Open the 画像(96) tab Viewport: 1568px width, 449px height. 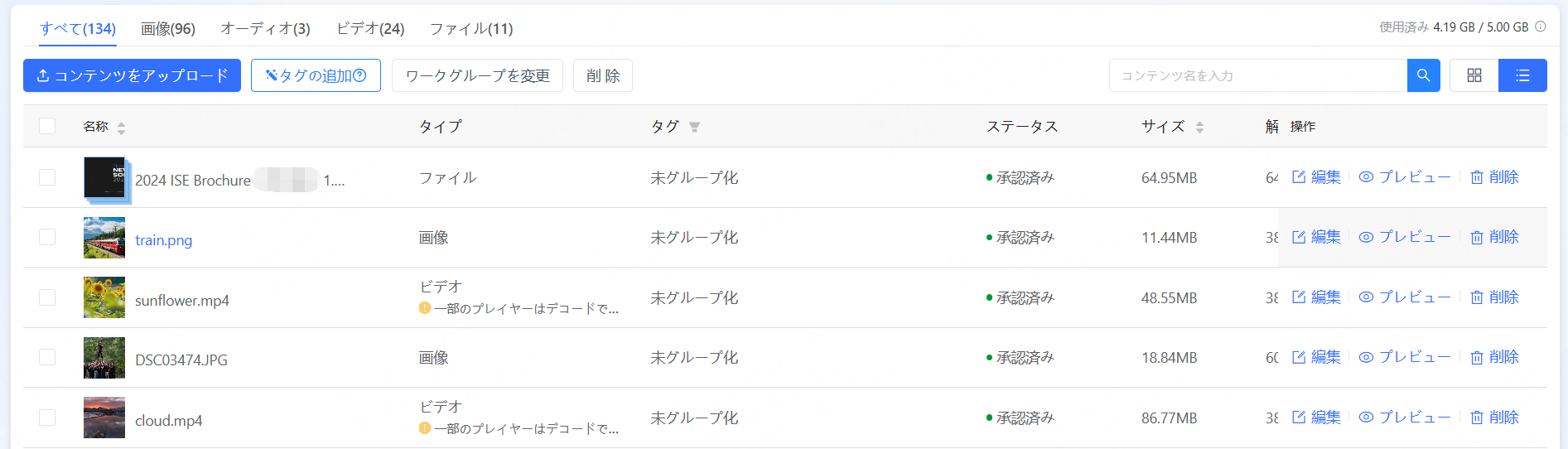pos(168,29)
